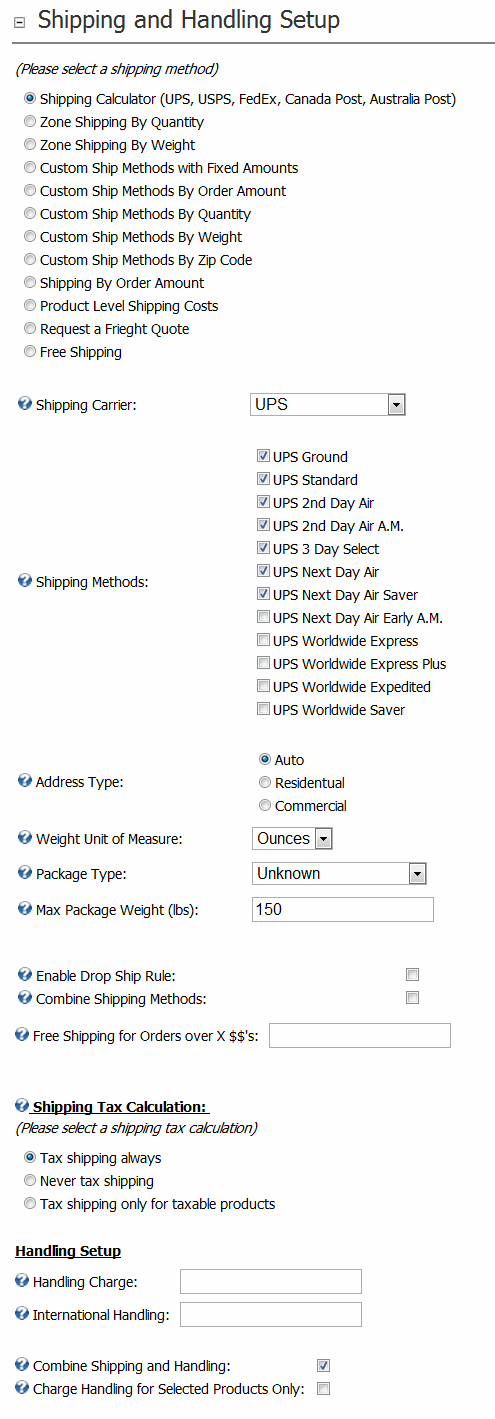The height and width of the screenshot is (1419, 495).
Task: Click help icon next to Handling Charge
Action: (21, 1281)
